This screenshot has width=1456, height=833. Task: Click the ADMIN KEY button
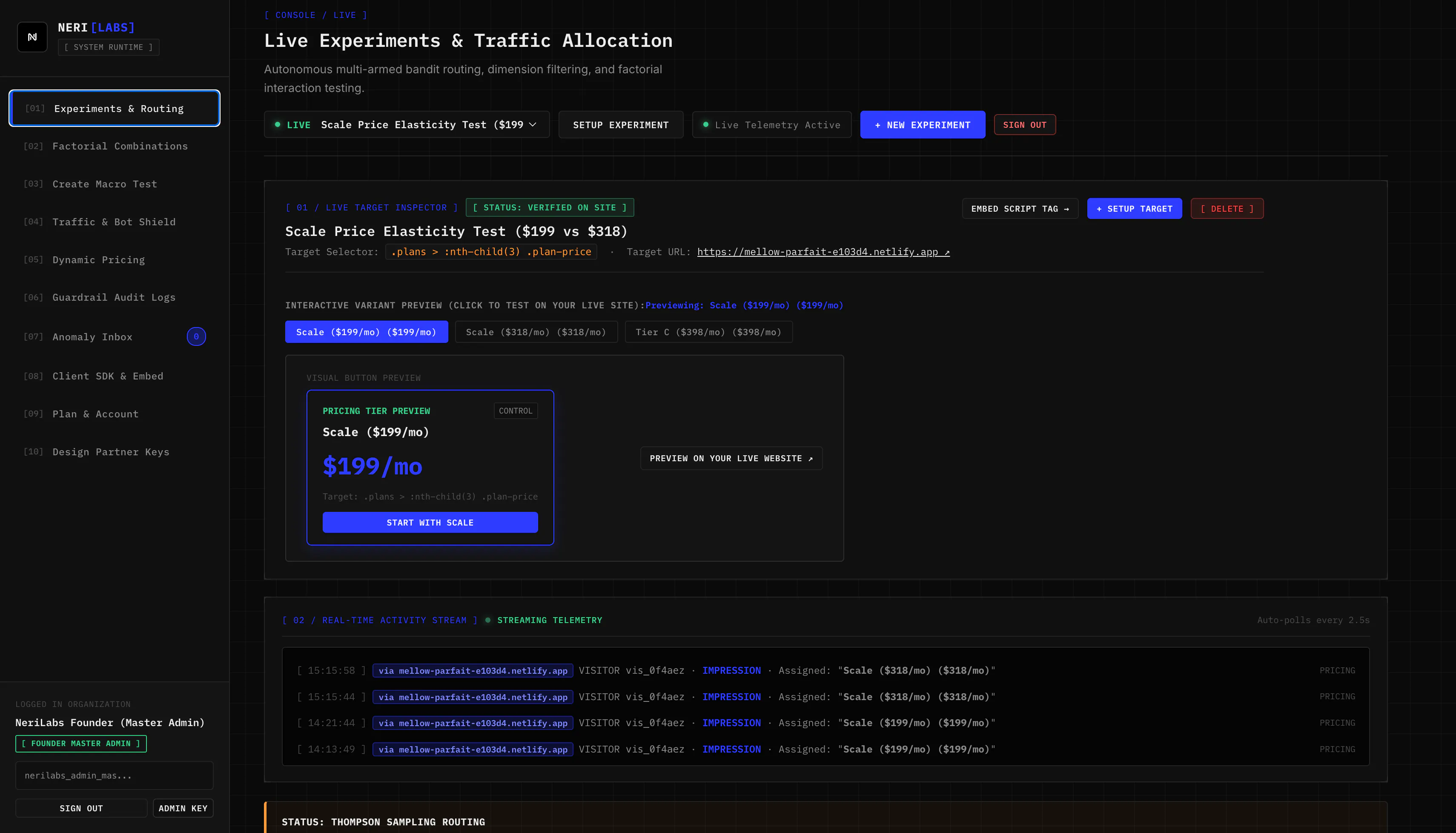(x=183, y=808)
